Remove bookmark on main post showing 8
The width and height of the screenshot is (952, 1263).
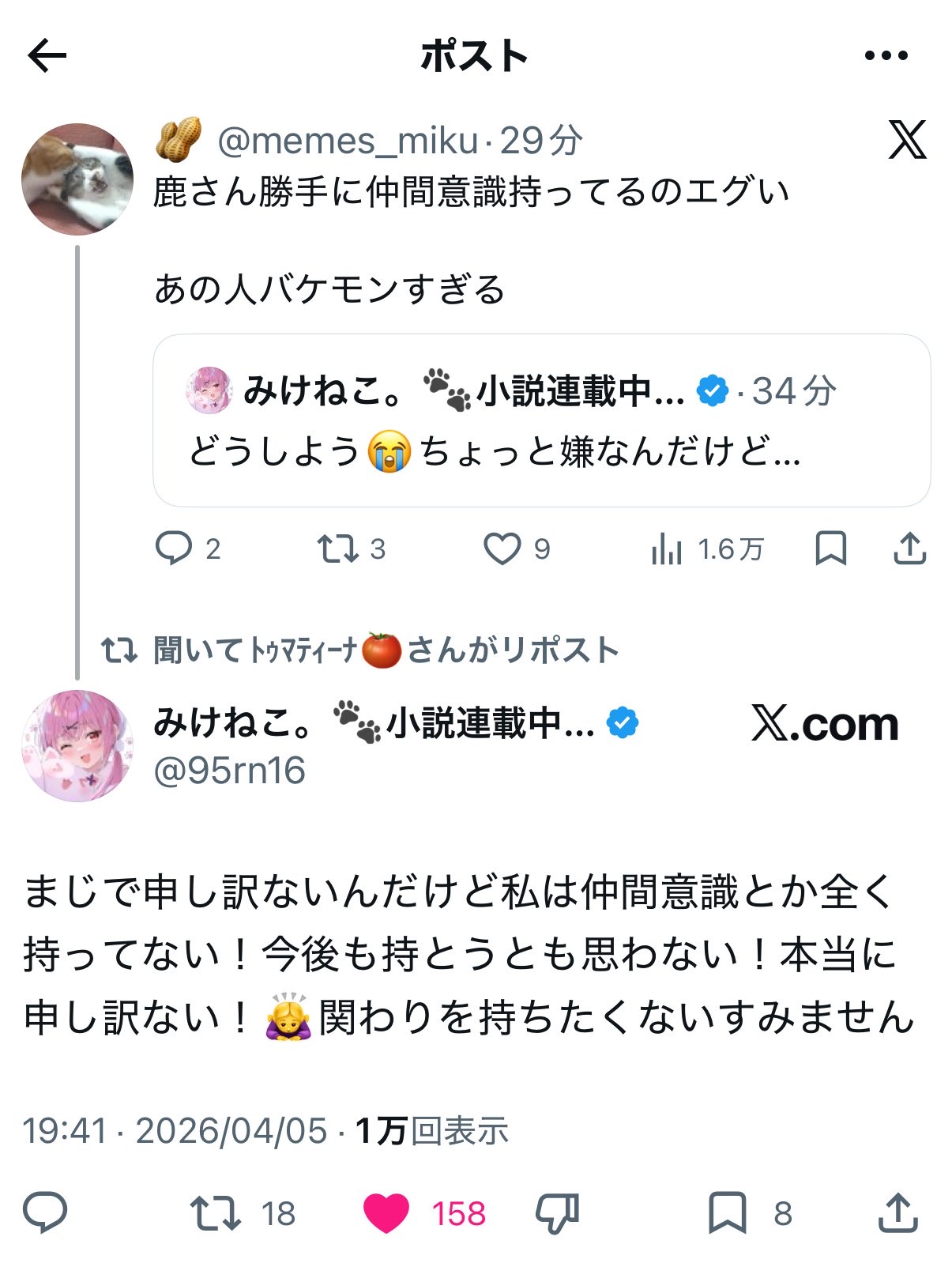[x=727, y=1212]
